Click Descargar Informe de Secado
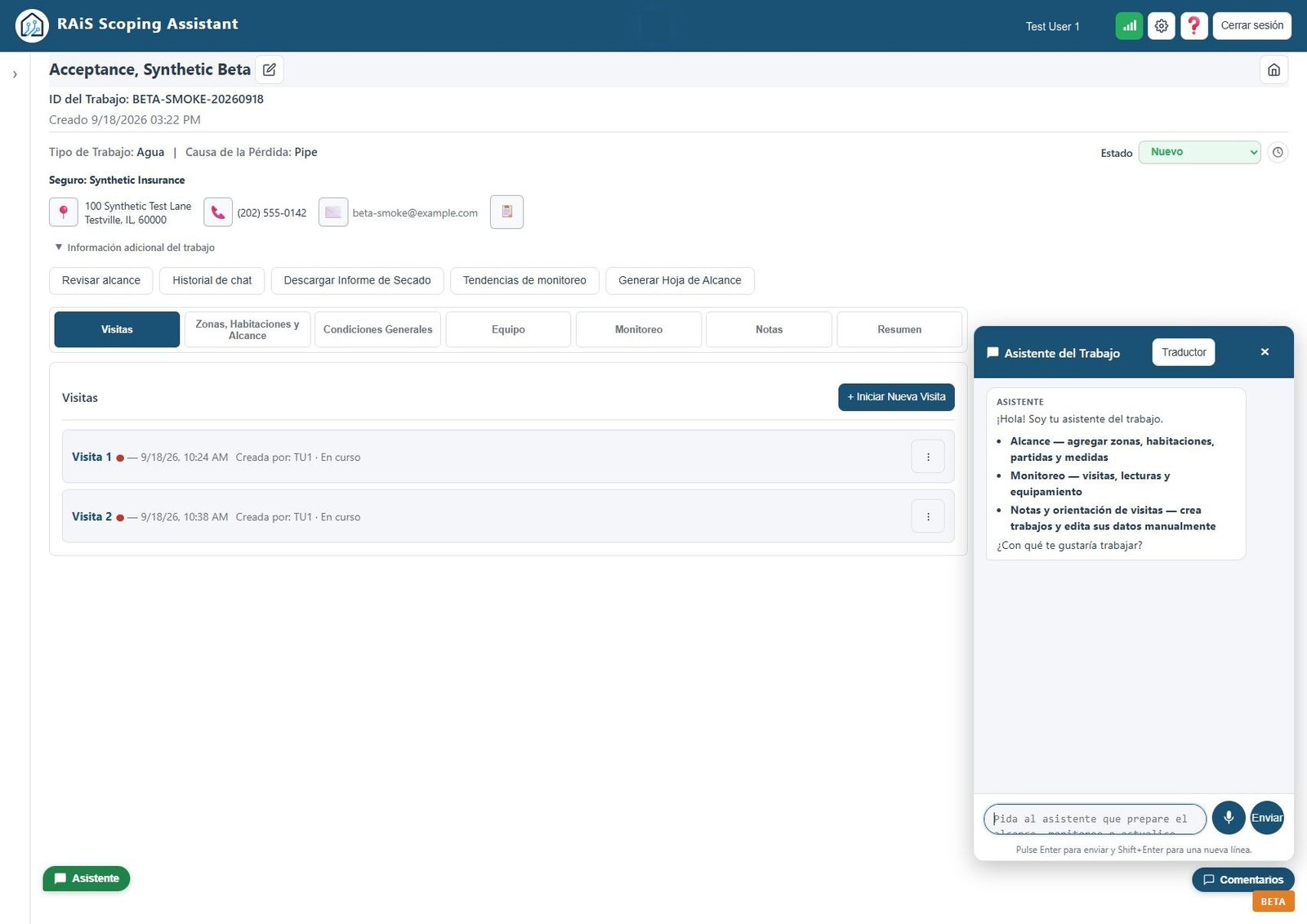The image size is (1307, 924). pos(357,280)
